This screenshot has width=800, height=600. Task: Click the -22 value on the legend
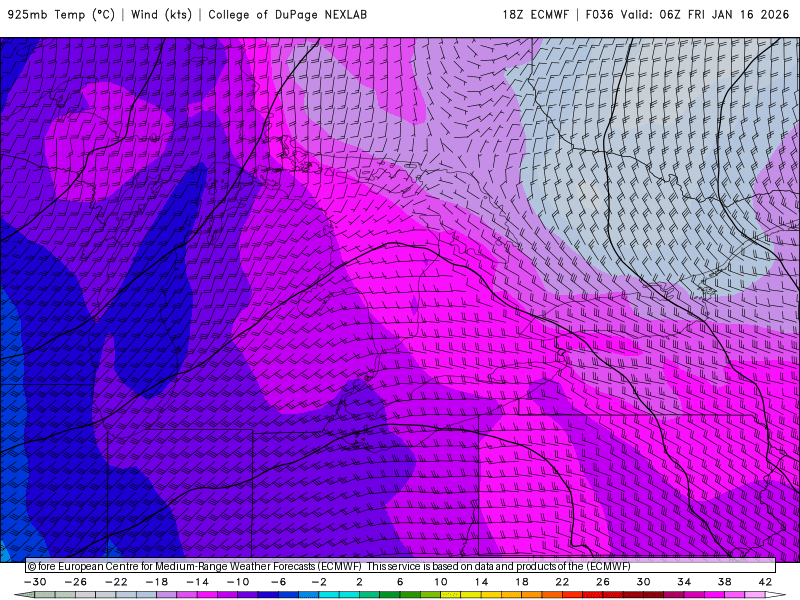(x=116, y=582)
